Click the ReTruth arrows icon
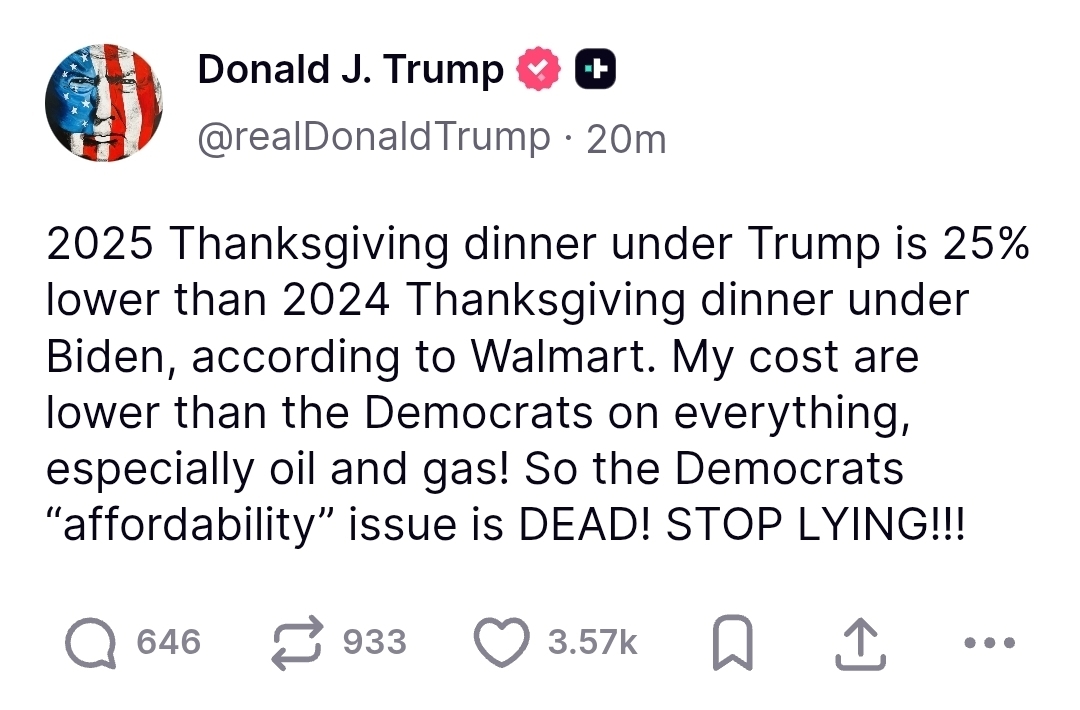This screenshot has width=1080, height=710. [x=296, y=642]
